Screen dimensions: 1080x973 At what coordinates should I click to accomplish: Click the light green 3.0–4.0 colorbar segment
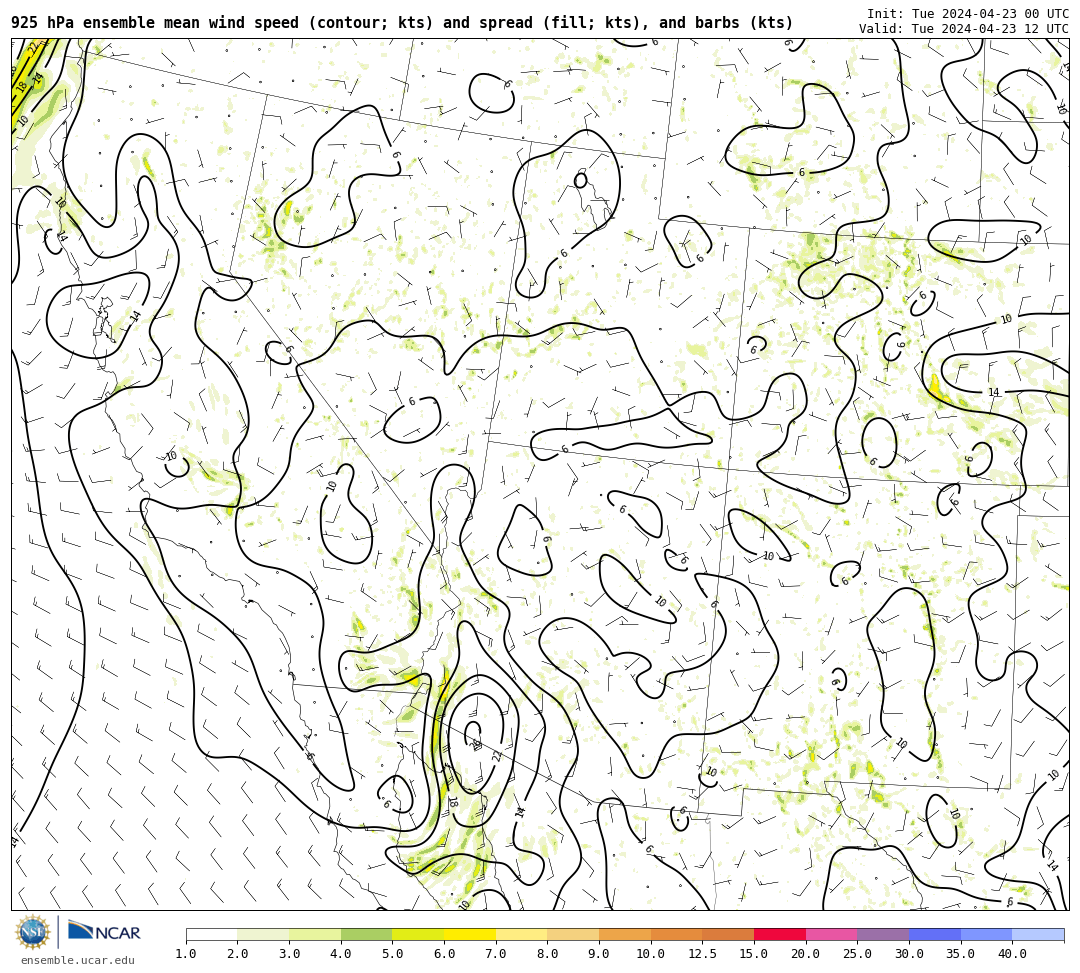[315, 934]
